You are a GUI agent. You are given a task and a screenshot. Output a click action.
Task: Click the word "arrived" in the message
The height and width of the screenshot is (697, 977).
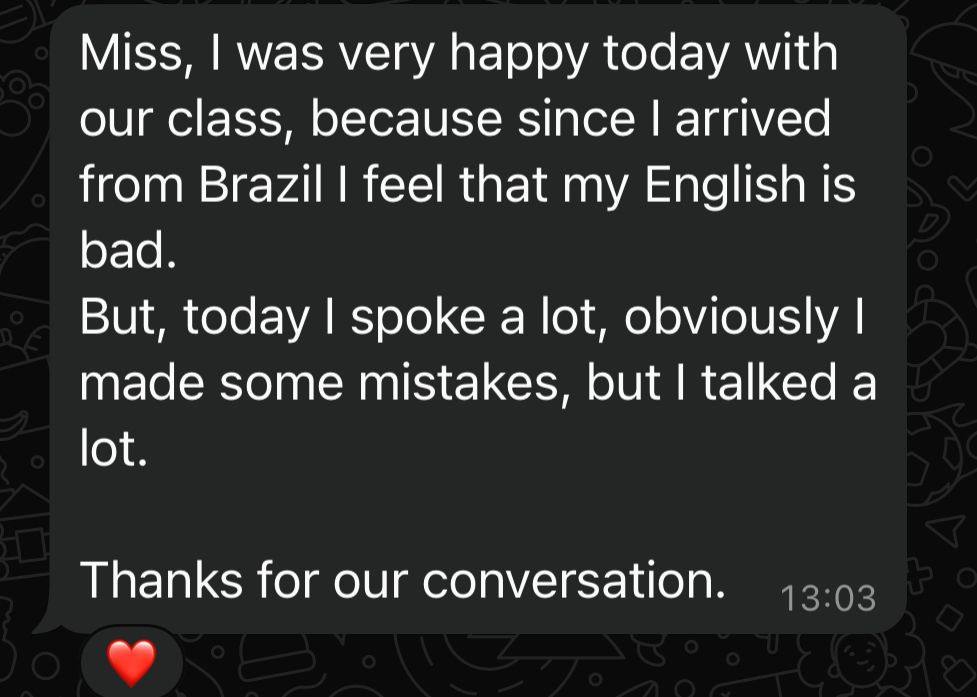[x=752, y=119]
